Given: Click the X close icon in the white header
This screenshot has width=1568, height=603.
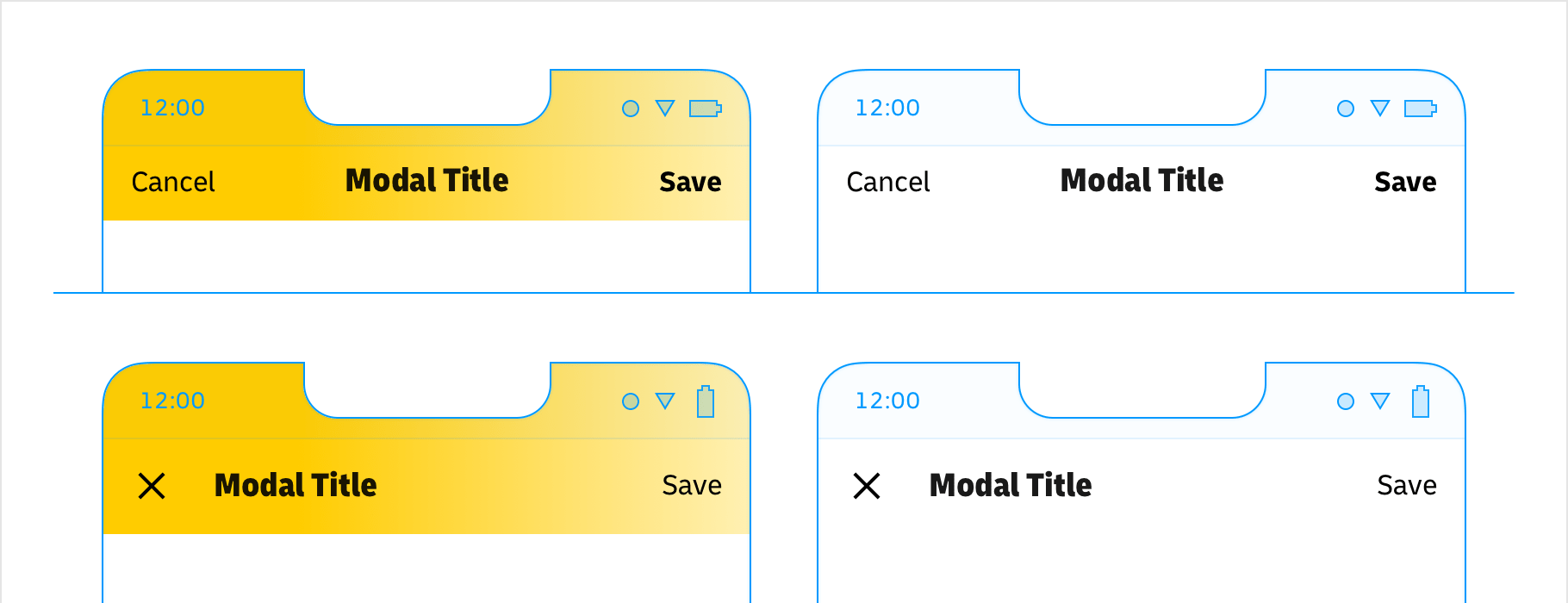Looking at the screenshot, I should (867, 486).
